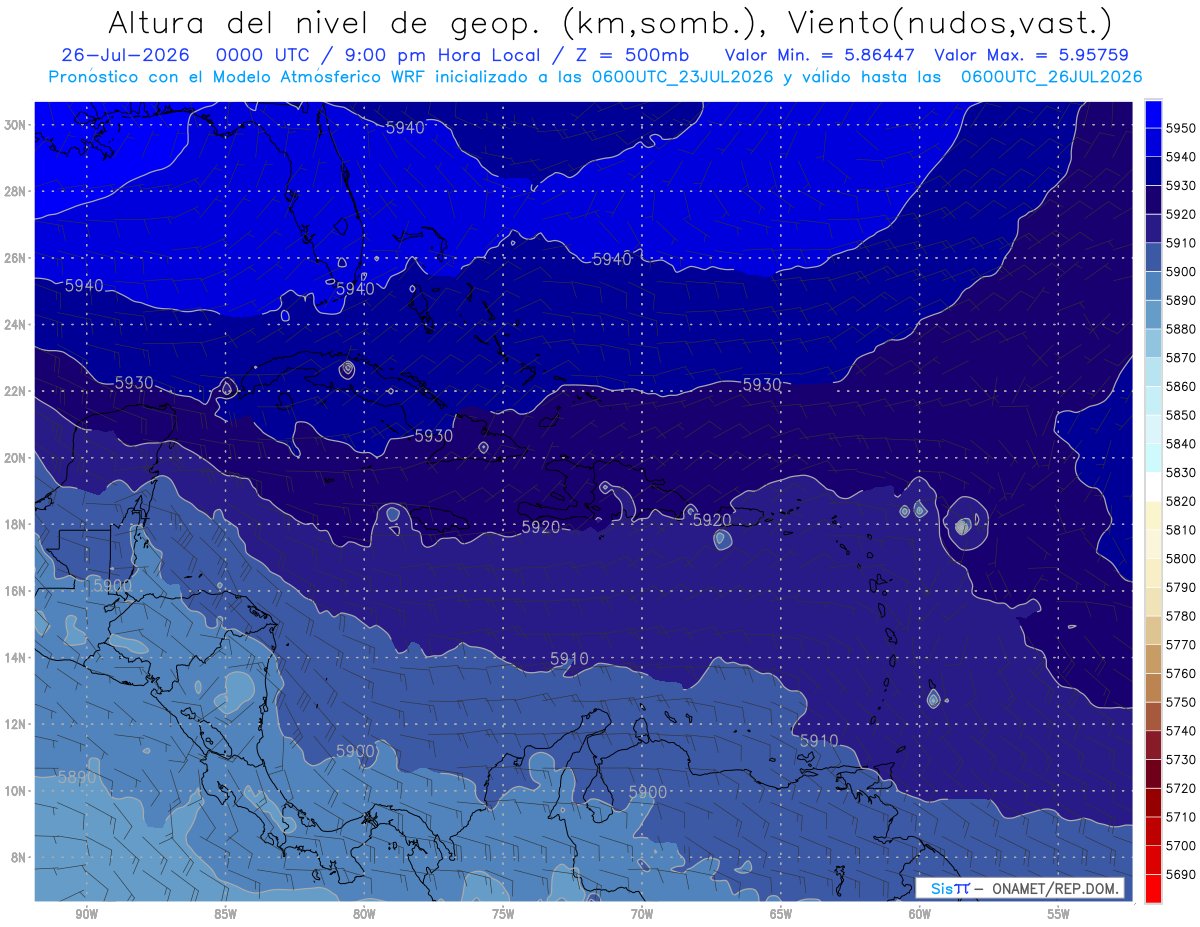Click the bright blue swatch above 5950
The image size is (1200, 927).
click(x=1153, y=113)
